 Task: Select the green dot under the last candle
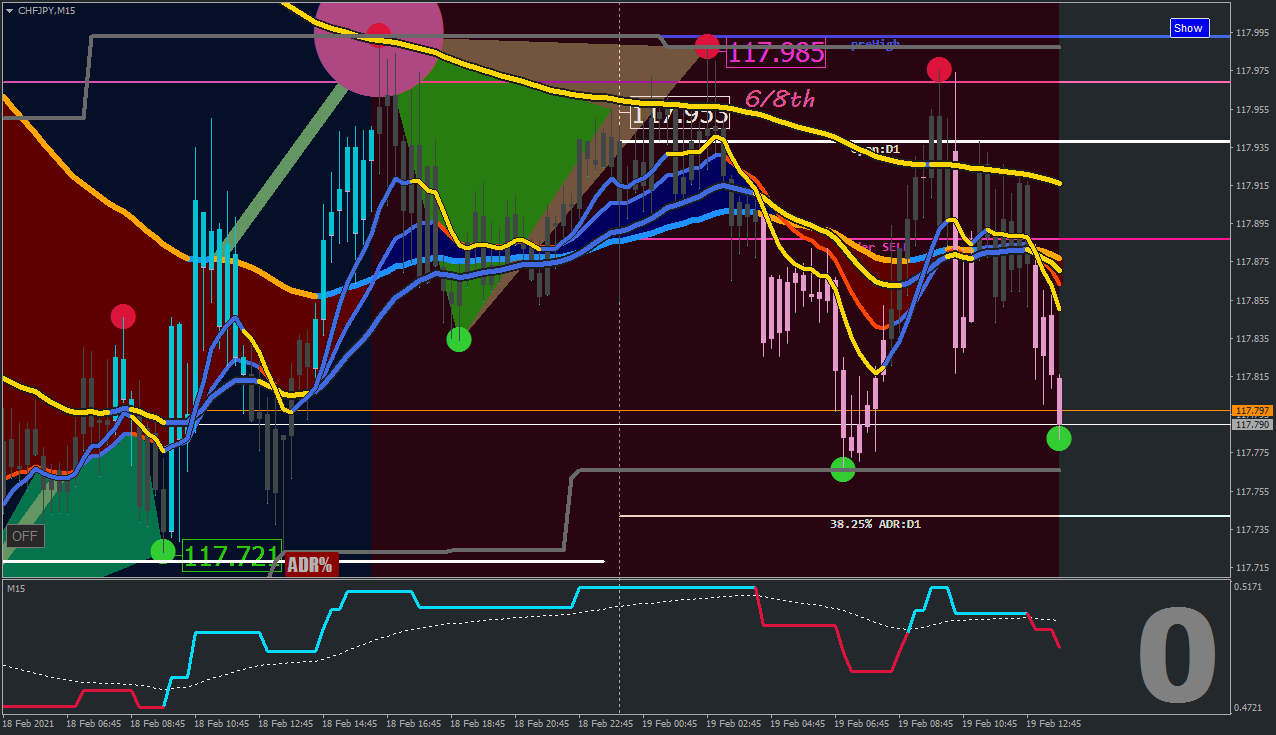(1058, 438)
